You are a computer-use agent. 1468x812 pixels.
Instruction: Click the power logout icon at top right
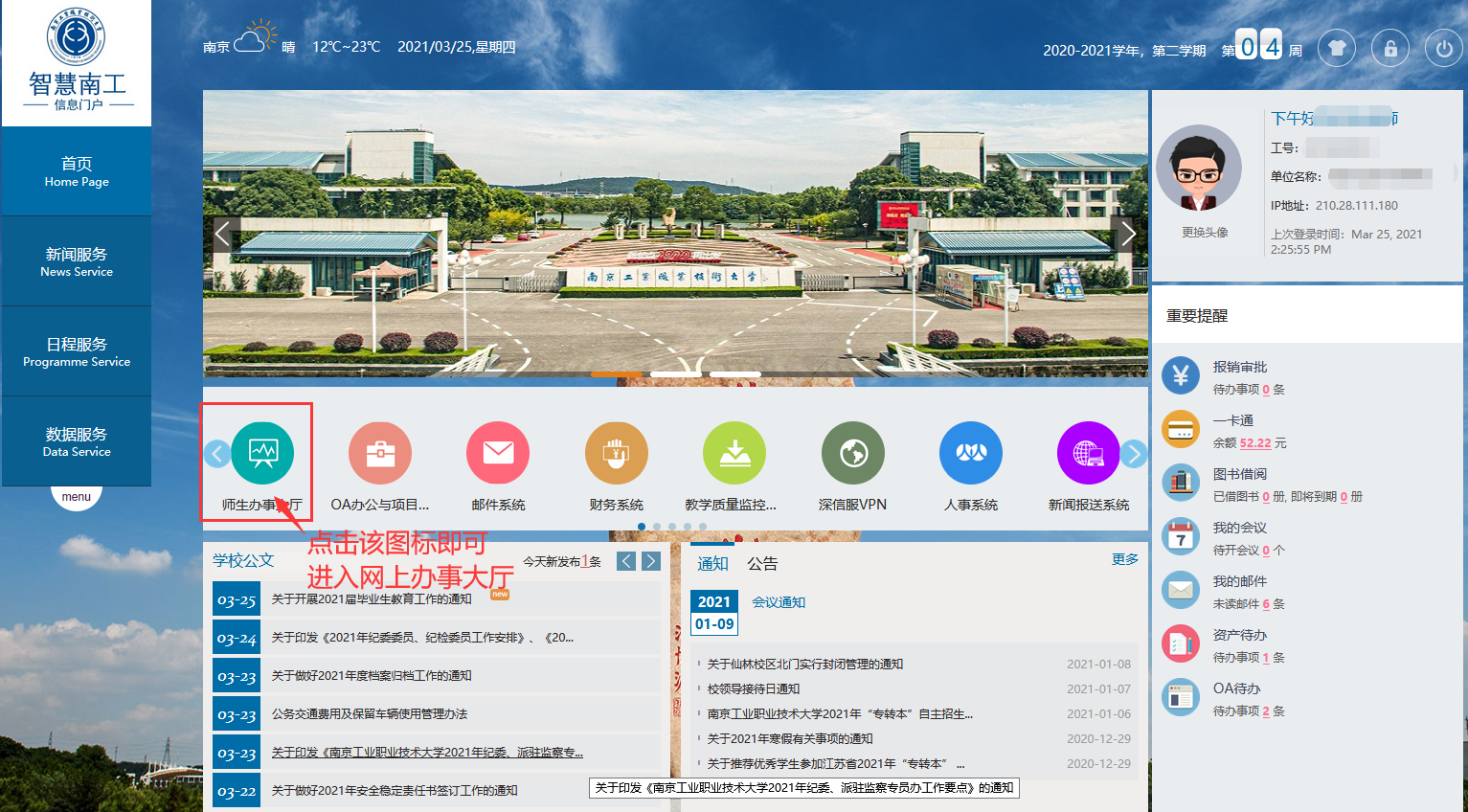point(1443,48)
